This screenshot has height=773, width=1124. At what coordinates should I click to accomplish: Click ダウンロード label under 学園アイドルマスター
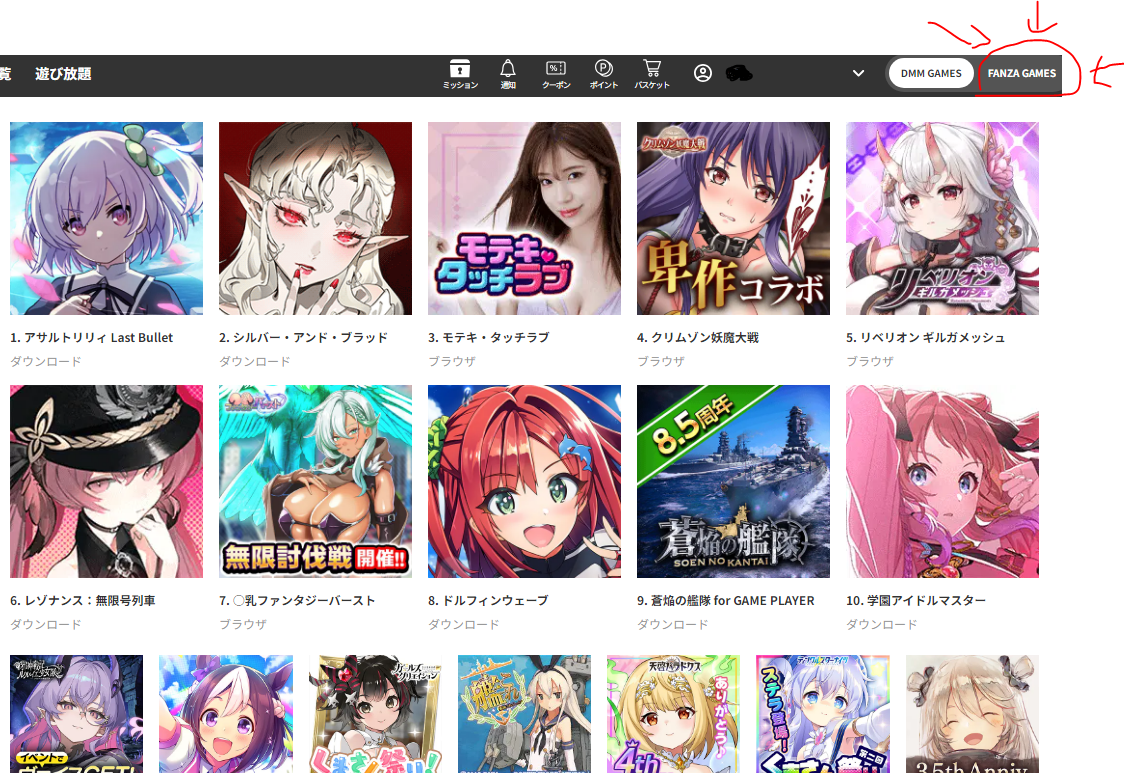click(x=882, y=625)
